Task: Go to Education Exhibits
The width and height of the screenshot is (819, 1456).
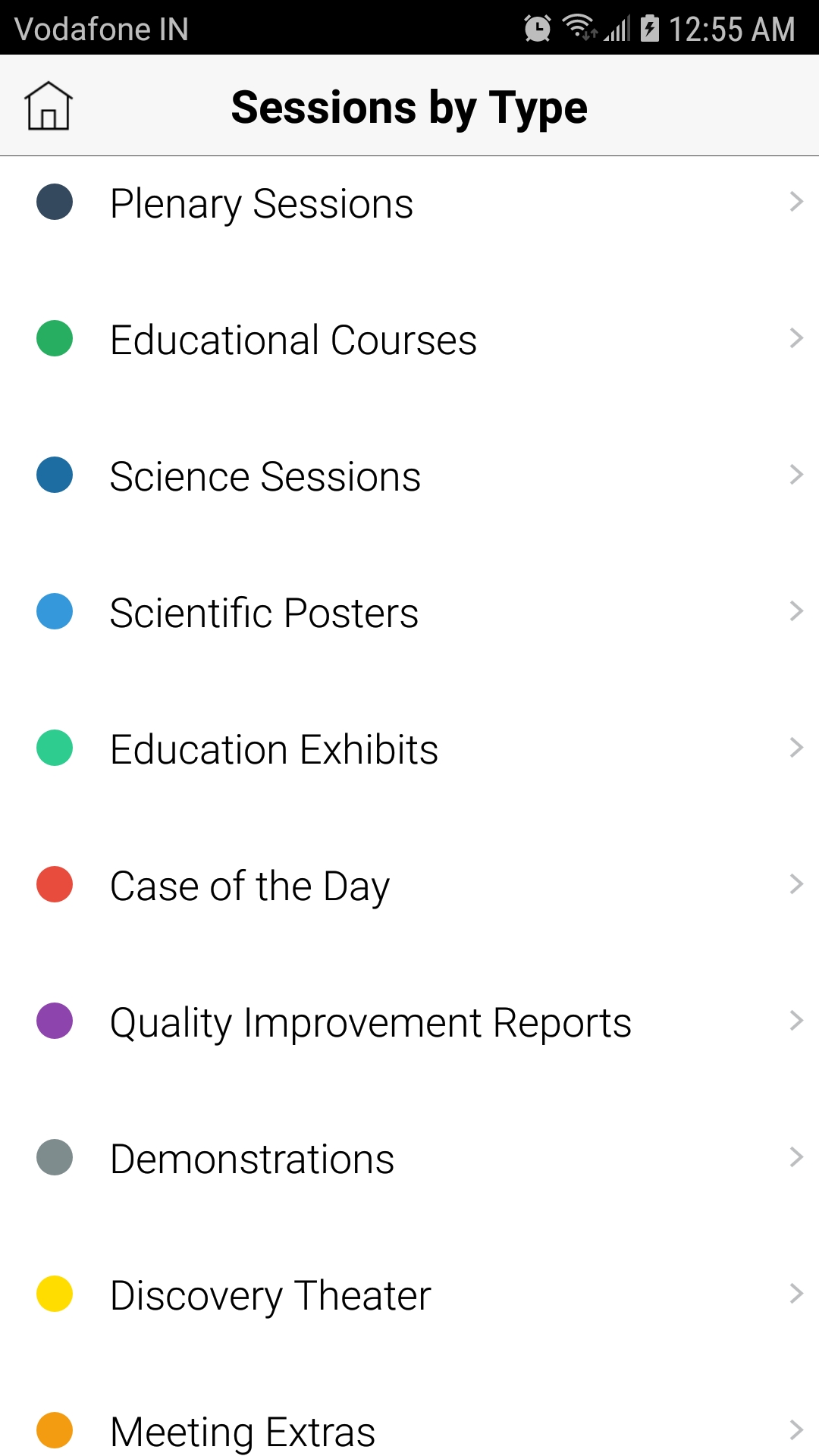Action: point(274,749)
